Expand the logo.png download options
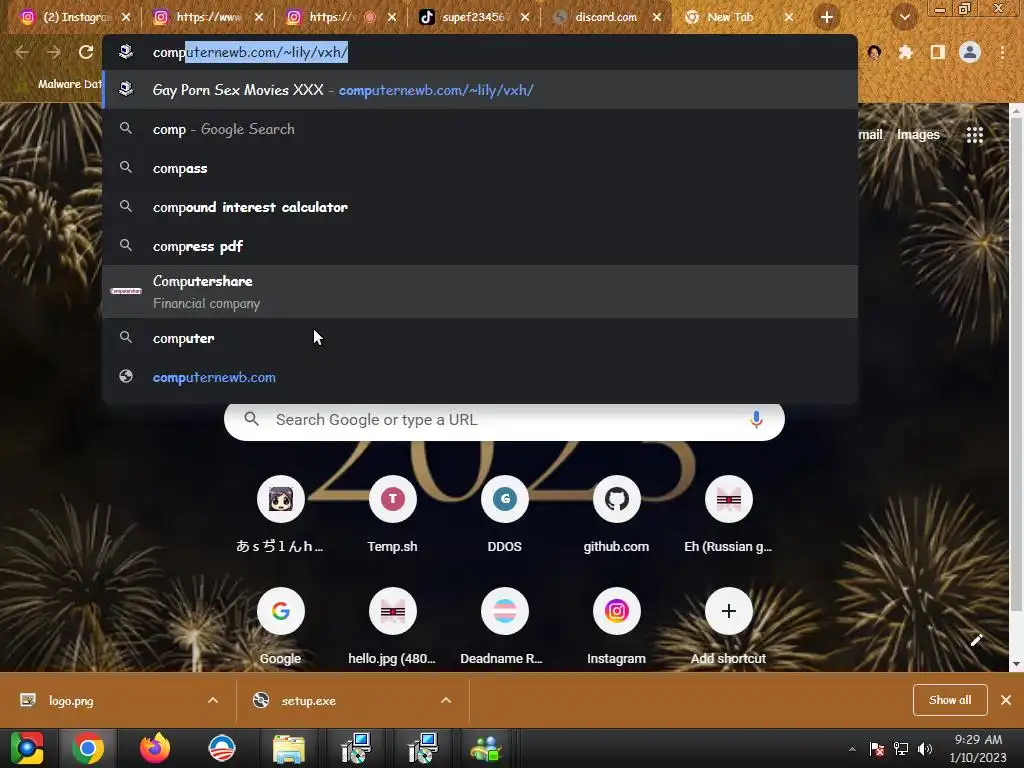 (x=213, y=700)
